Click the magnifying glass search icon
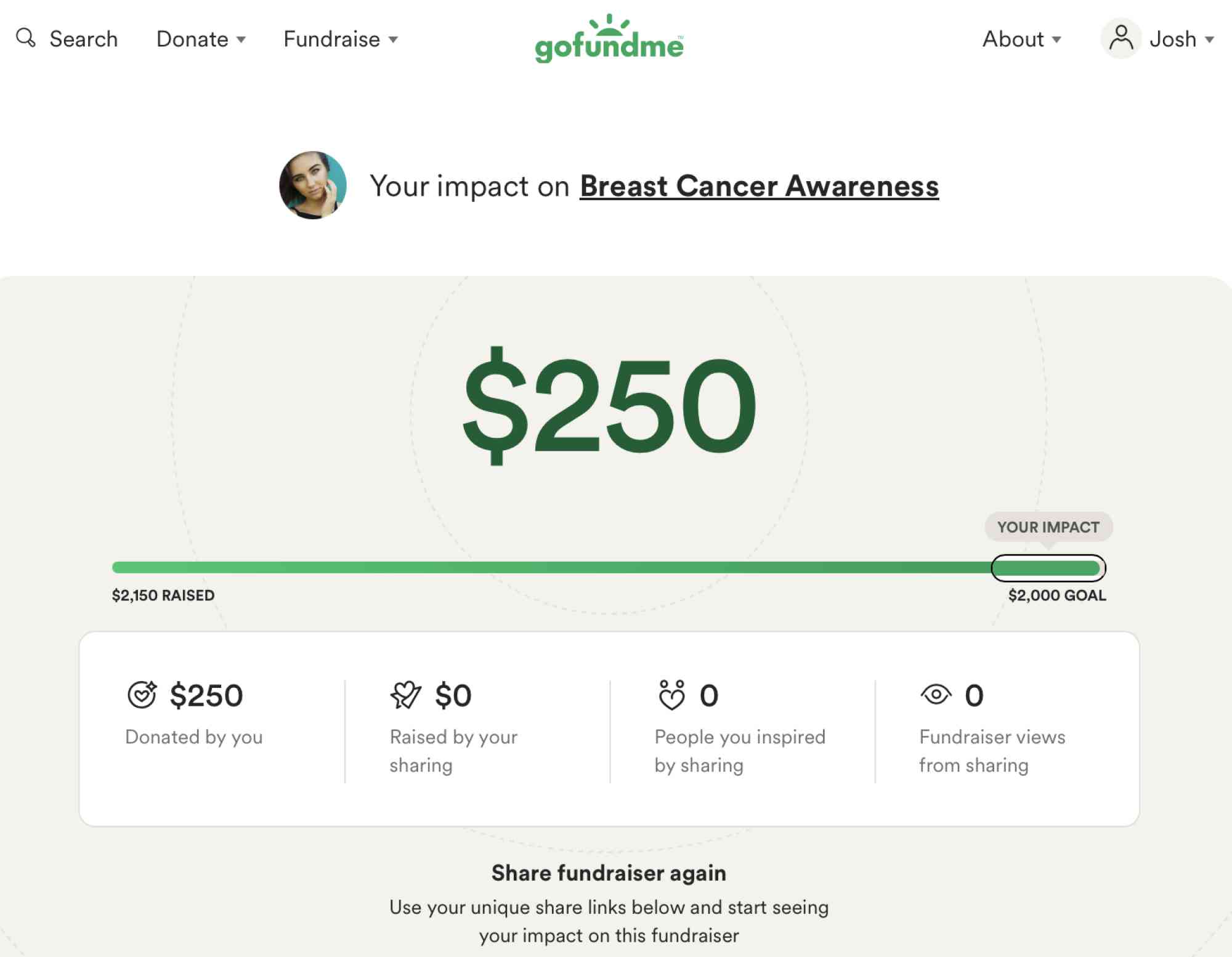The image size is (1232, 957). 26,38
